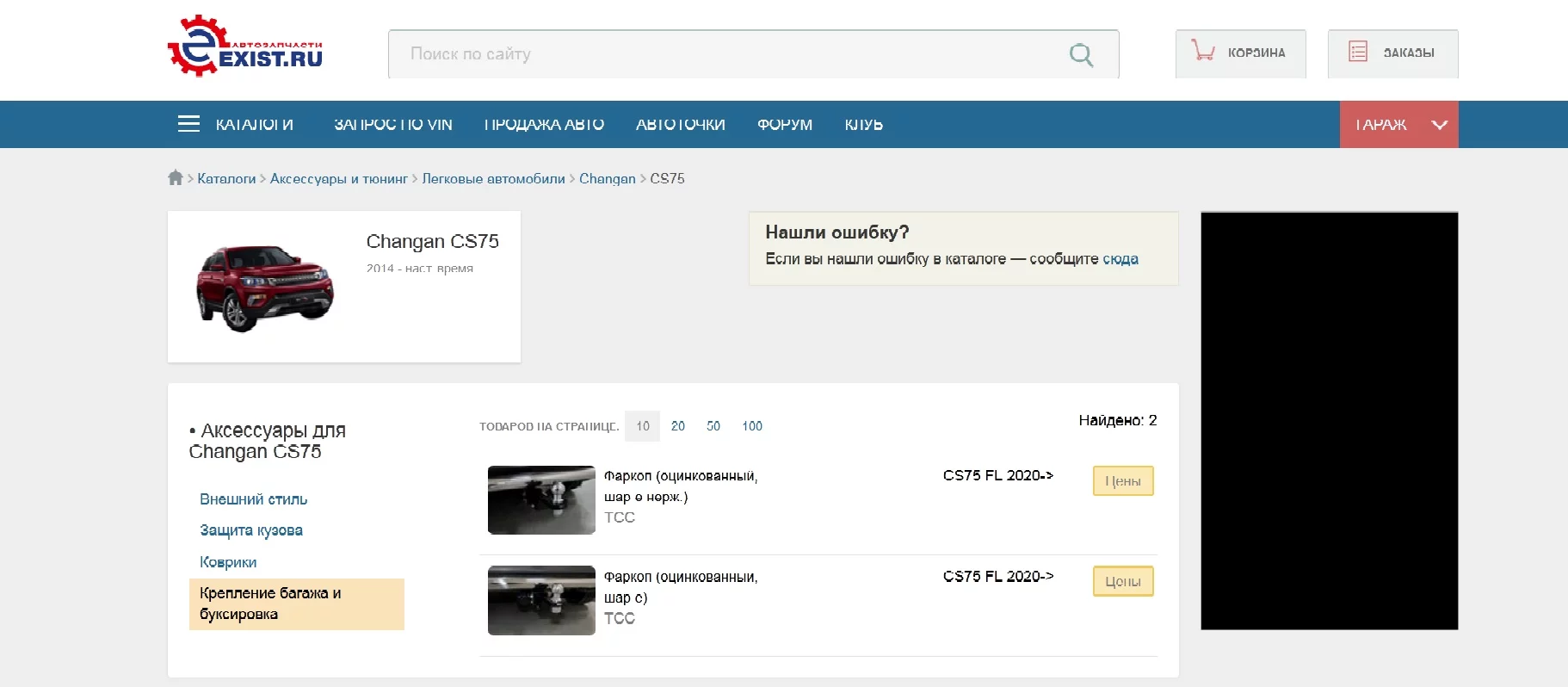Screen dimensions: 1568x687
Task: Select 10 items per page
Action: (643, 426)
